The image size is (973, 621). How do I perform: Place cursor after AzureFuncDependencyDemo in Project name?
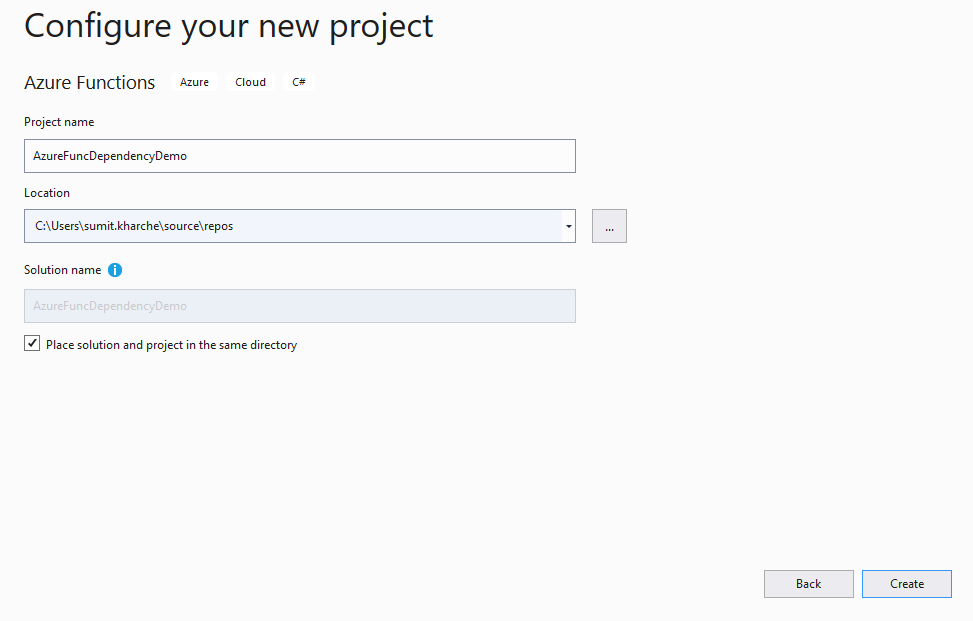click(x=188, y=156)
